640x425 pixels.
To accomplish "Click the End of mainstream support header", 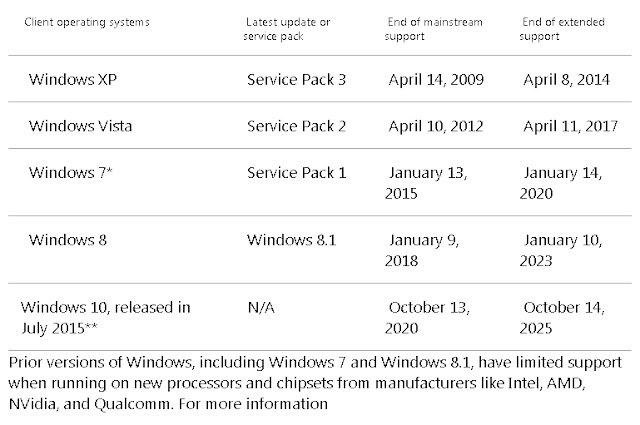I will tap(433, 29).
